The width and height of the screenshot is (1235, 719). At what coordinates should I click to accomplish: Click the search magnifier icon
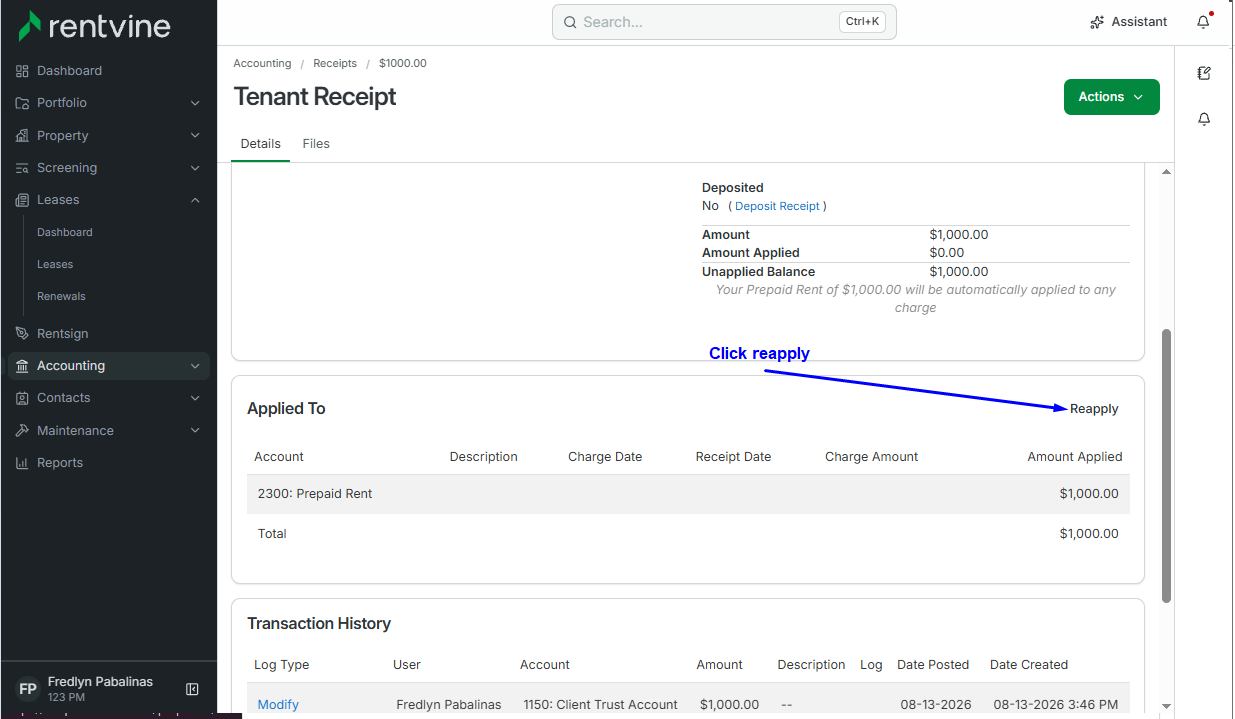[570, 22]
